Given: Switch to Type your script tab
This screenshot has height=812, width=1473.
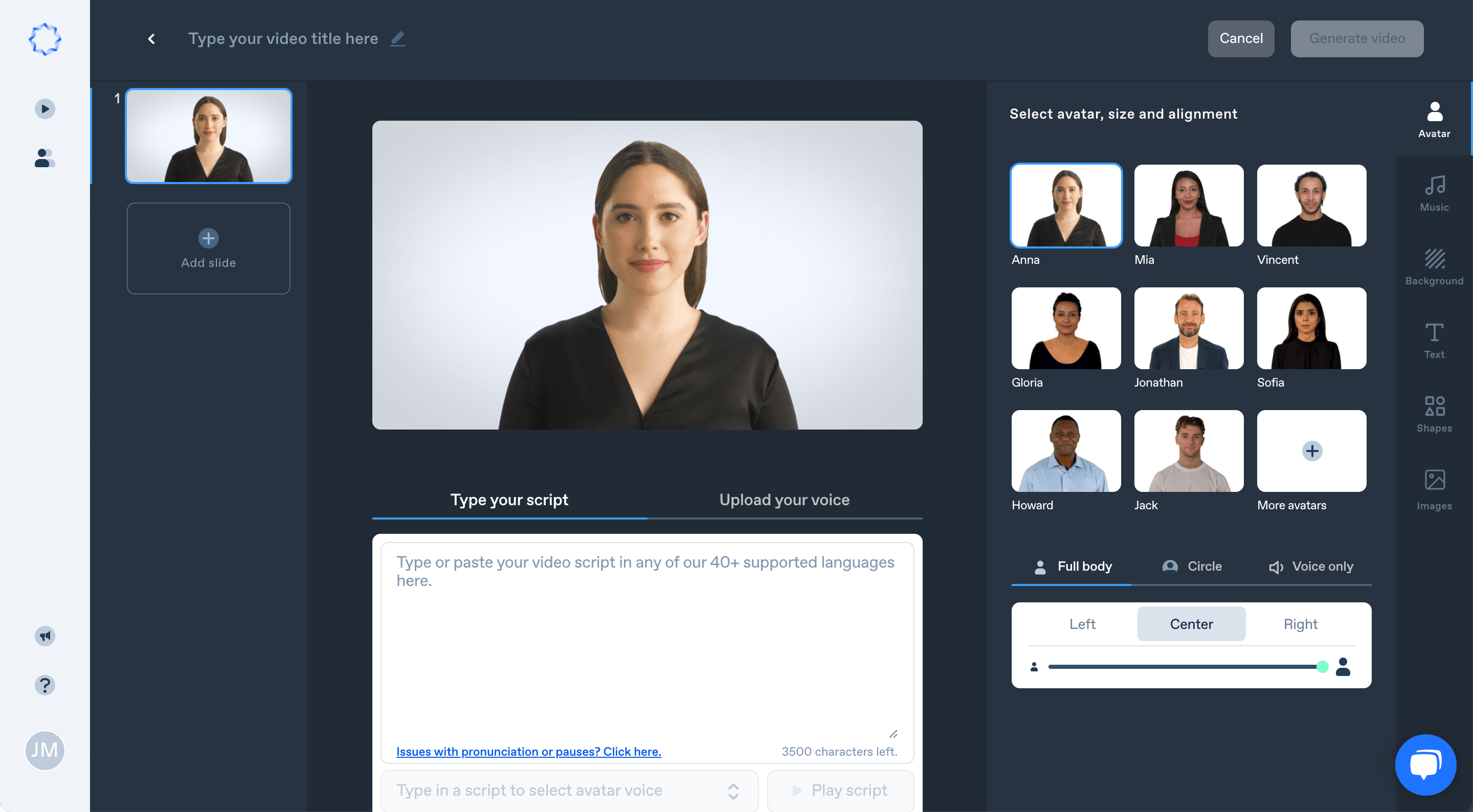Looking at the screenshot, I should [x=509, y=500].
